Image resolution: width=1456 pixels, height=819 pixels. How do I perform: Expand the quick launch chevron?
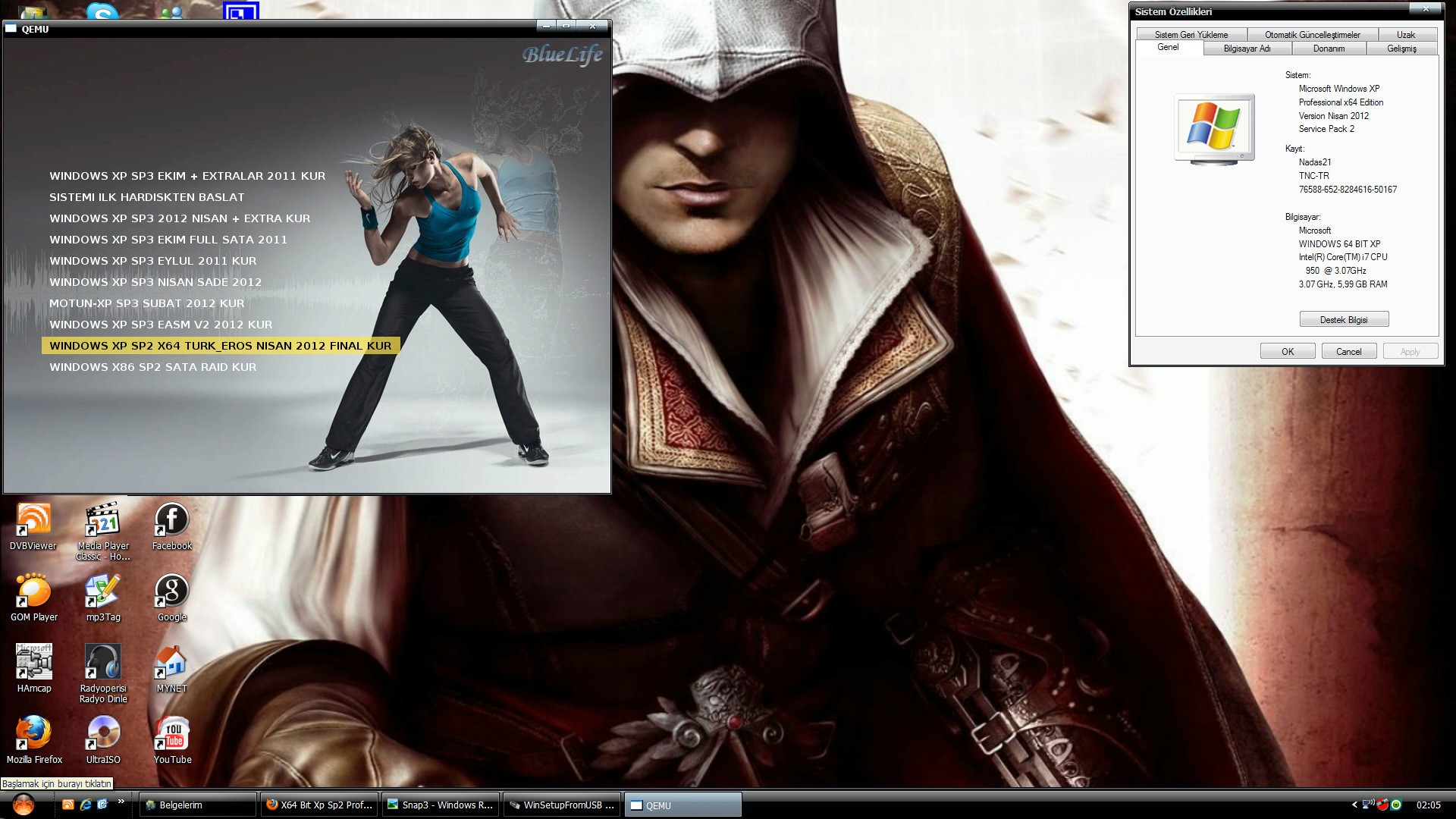pyautogui.click(x=121, y=802)
